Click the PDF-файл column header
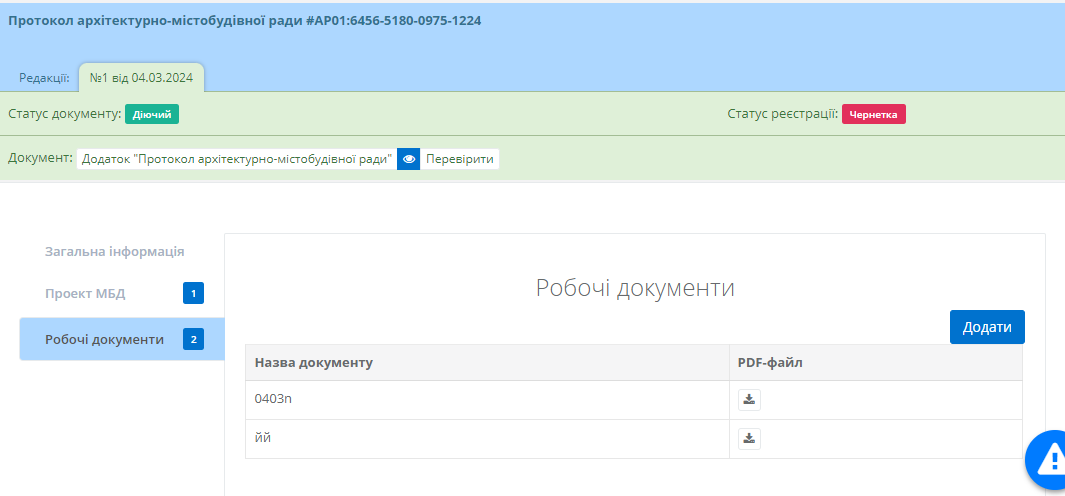1065x496 pixels. point(770,362)
